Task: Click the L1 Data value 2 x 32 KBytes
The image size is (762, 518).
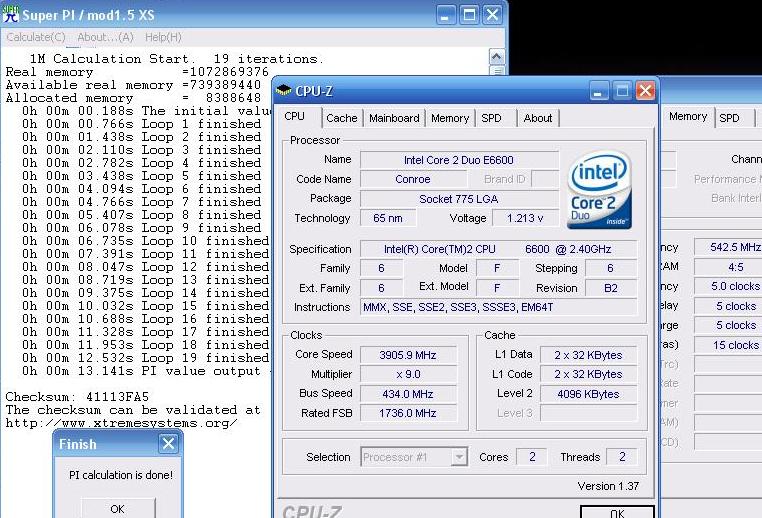Action: pyautogui.click(x=588, y=355)
